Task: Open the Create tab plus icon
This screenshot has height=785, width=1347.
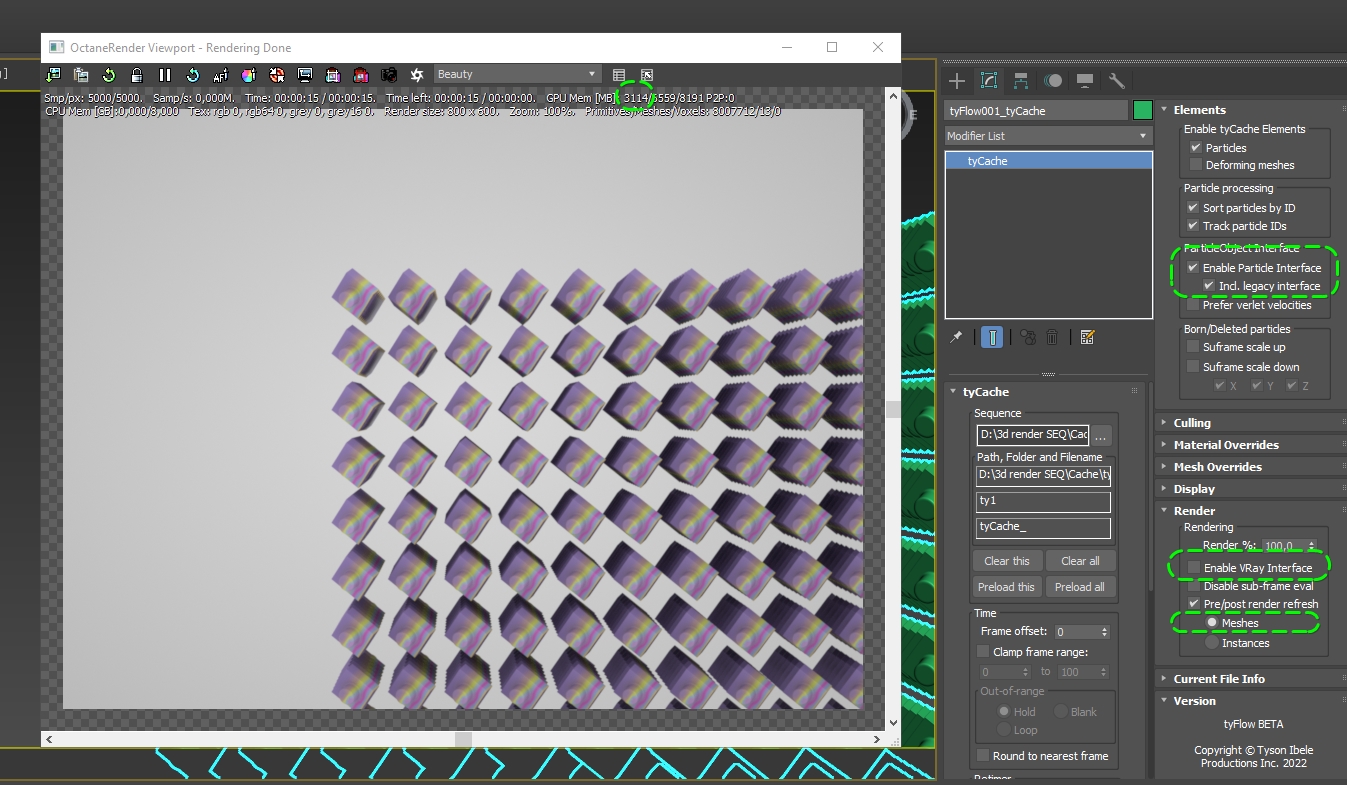Action: [957, 81]
